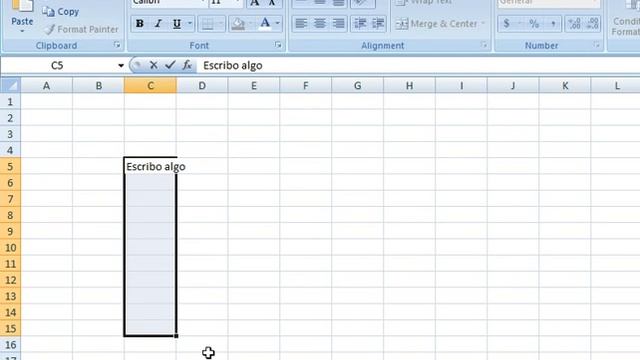Click the fill handle of the selection
Screen dimensions: 640x360
click(x=176, y=336)
